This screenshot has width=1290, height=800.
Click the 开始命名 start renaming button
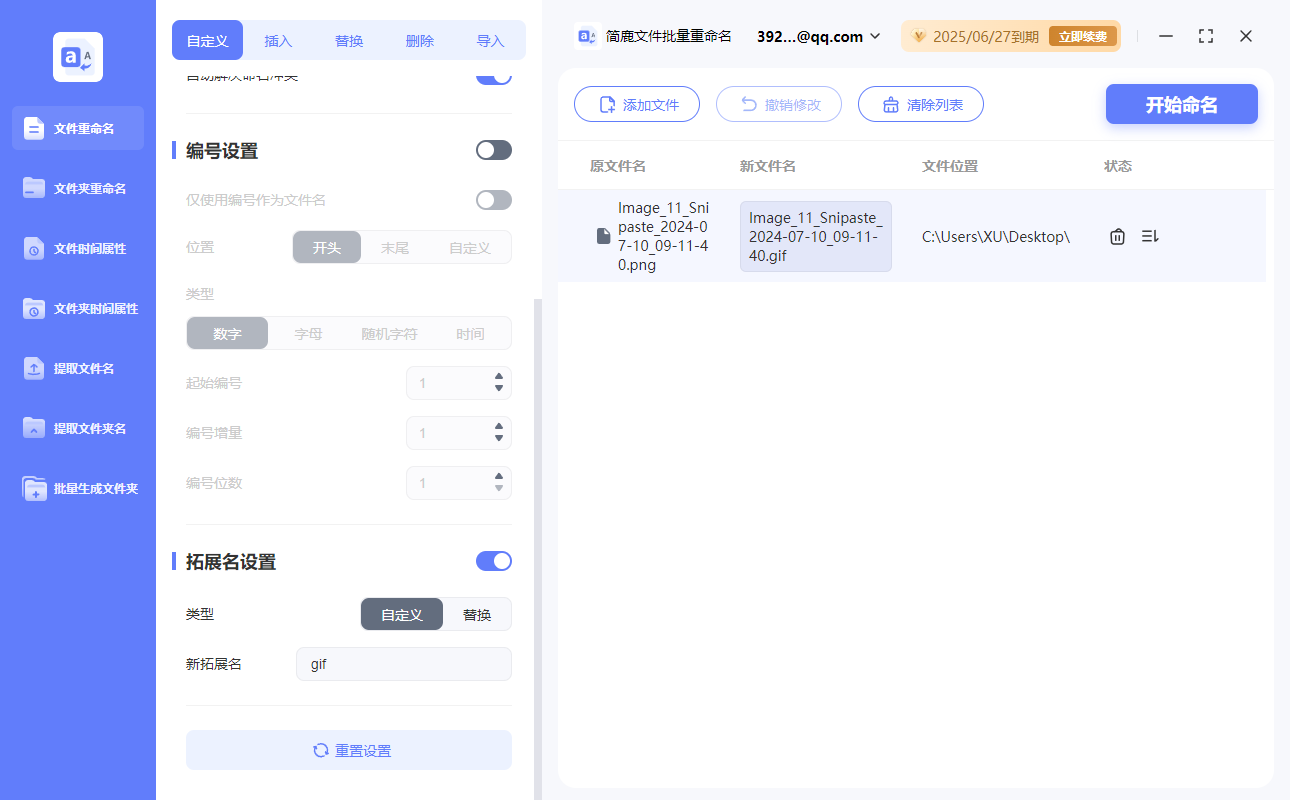(1181, 103)
